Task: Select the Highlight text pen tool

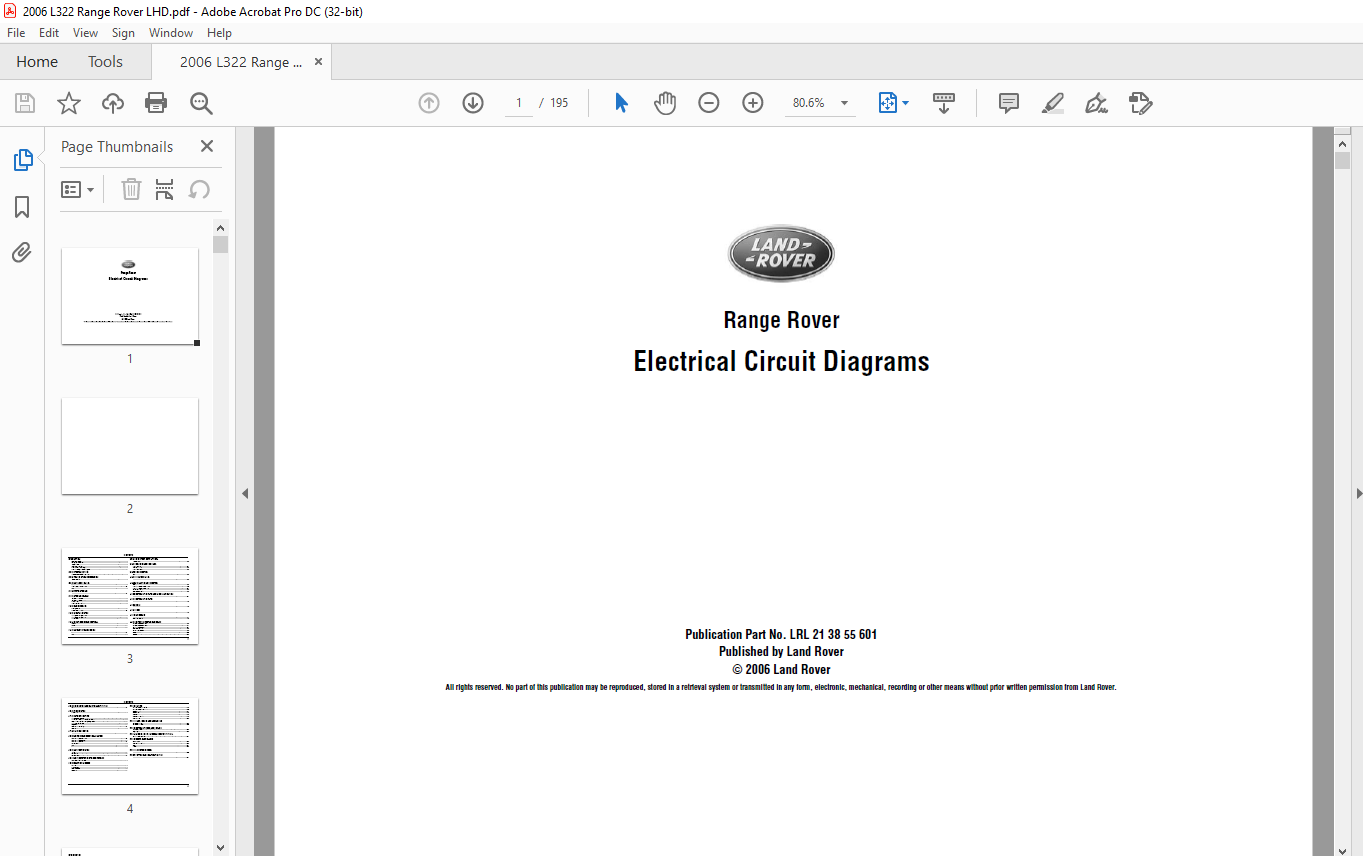Action: 1053,103
